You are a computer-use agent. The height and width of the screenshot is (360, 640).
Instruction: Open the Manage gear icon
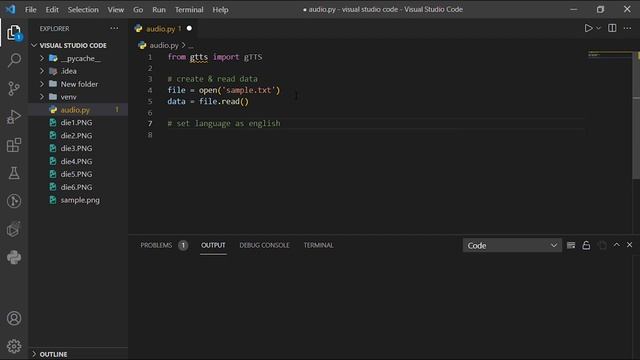click(x=14, y=346)
